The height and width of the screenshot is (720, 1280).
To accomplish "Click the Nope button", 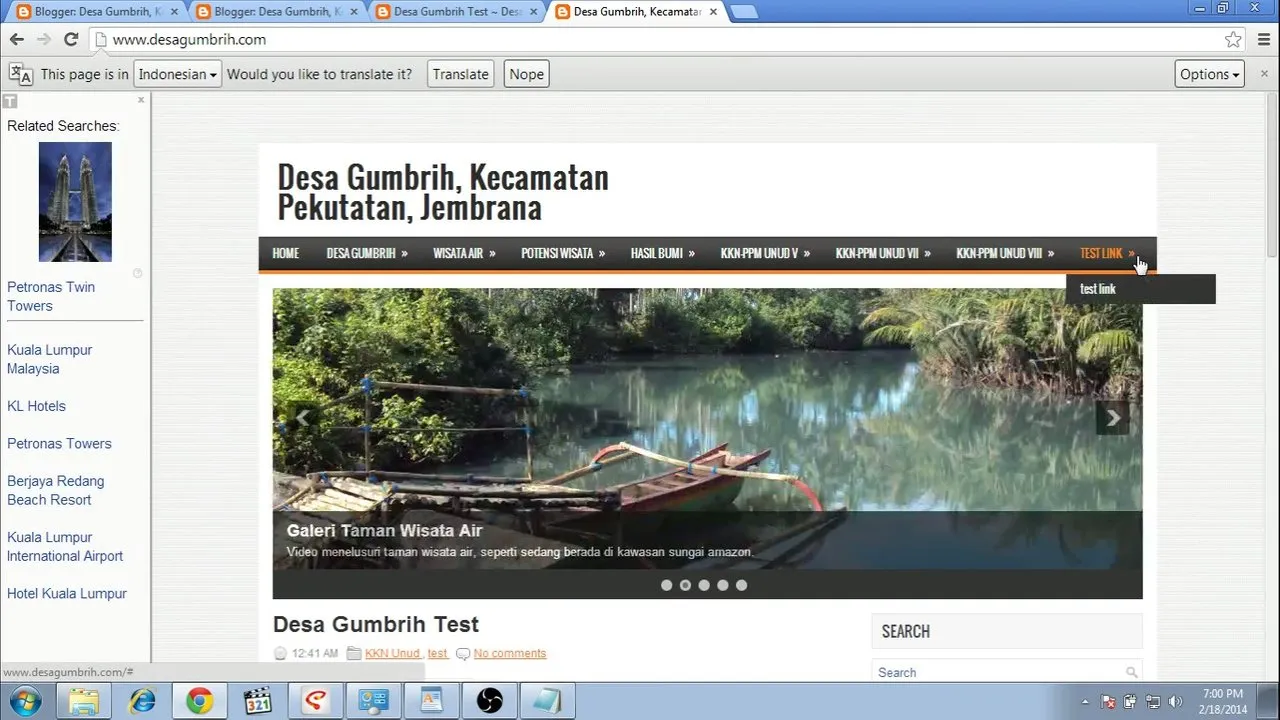I will click(x=526, y=74).
